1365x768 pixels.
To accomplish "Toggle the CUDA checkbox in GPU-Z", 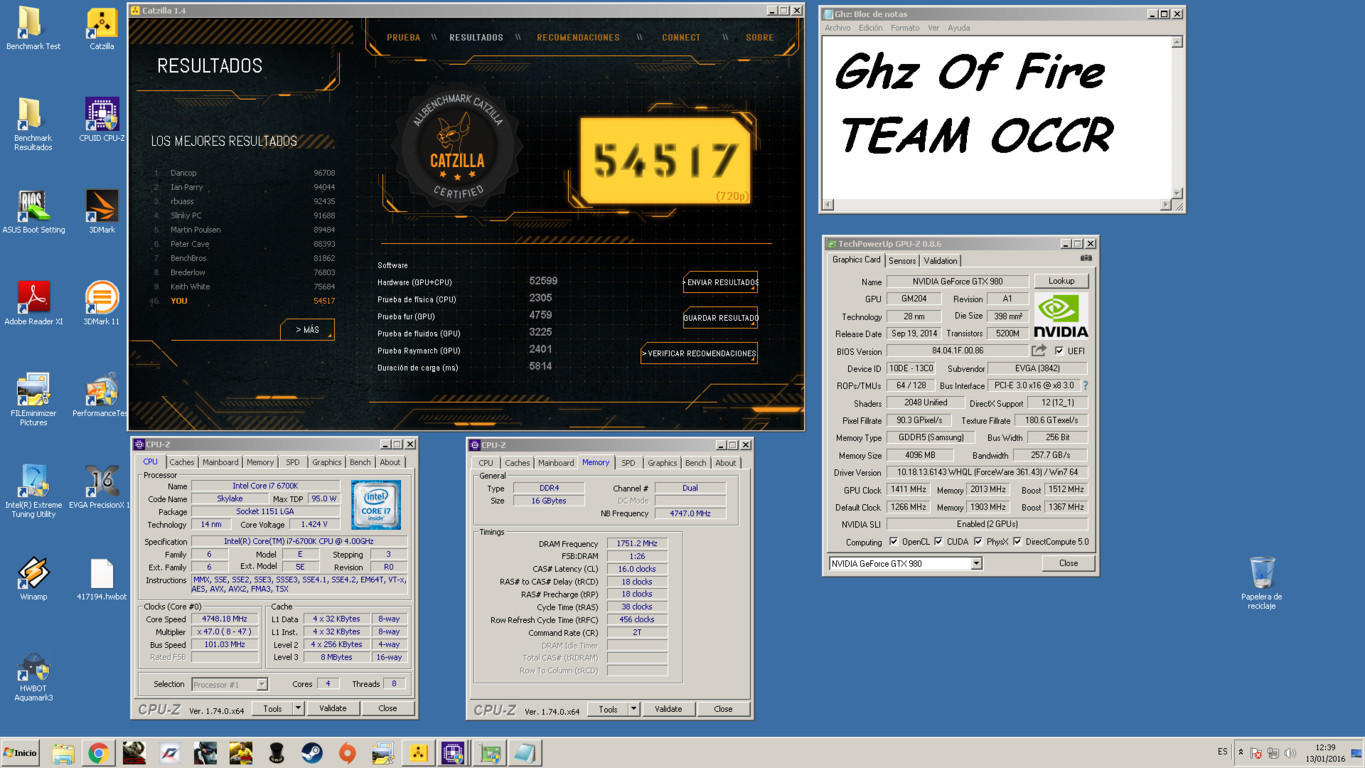I will (938, 542).
